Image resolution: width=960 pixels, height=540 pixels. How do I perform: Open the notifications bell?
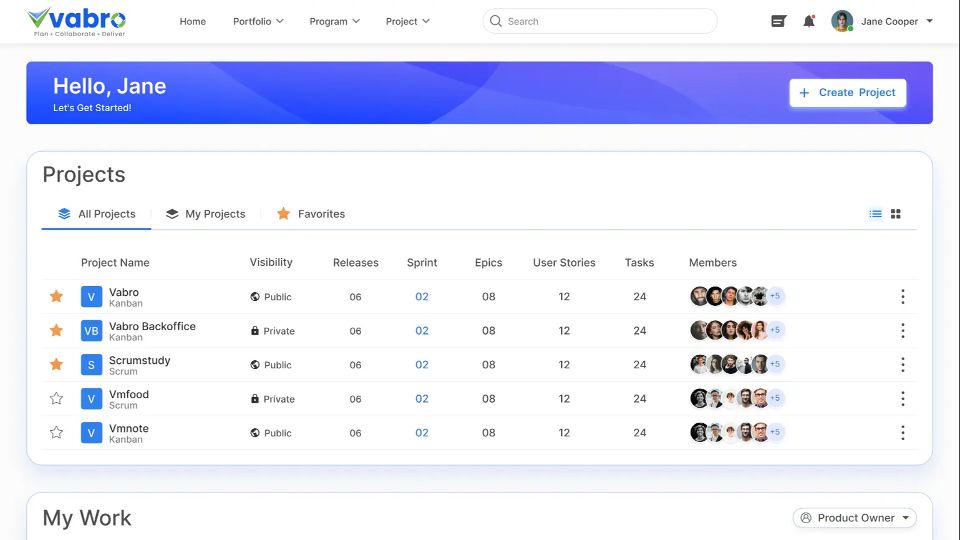pos(809,21)
